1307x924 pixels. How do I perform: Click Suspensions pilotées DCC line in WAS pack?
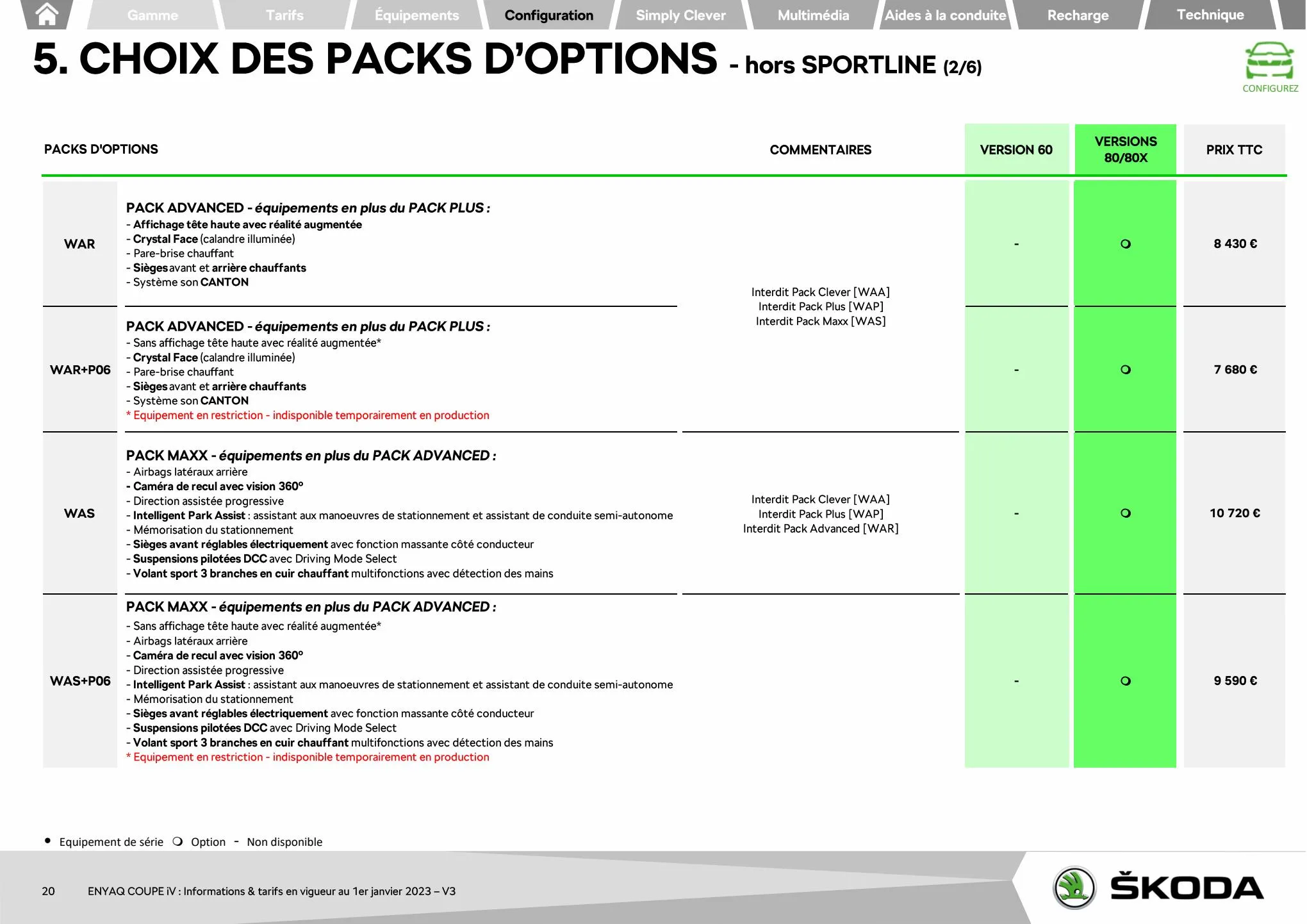[261, 559]
